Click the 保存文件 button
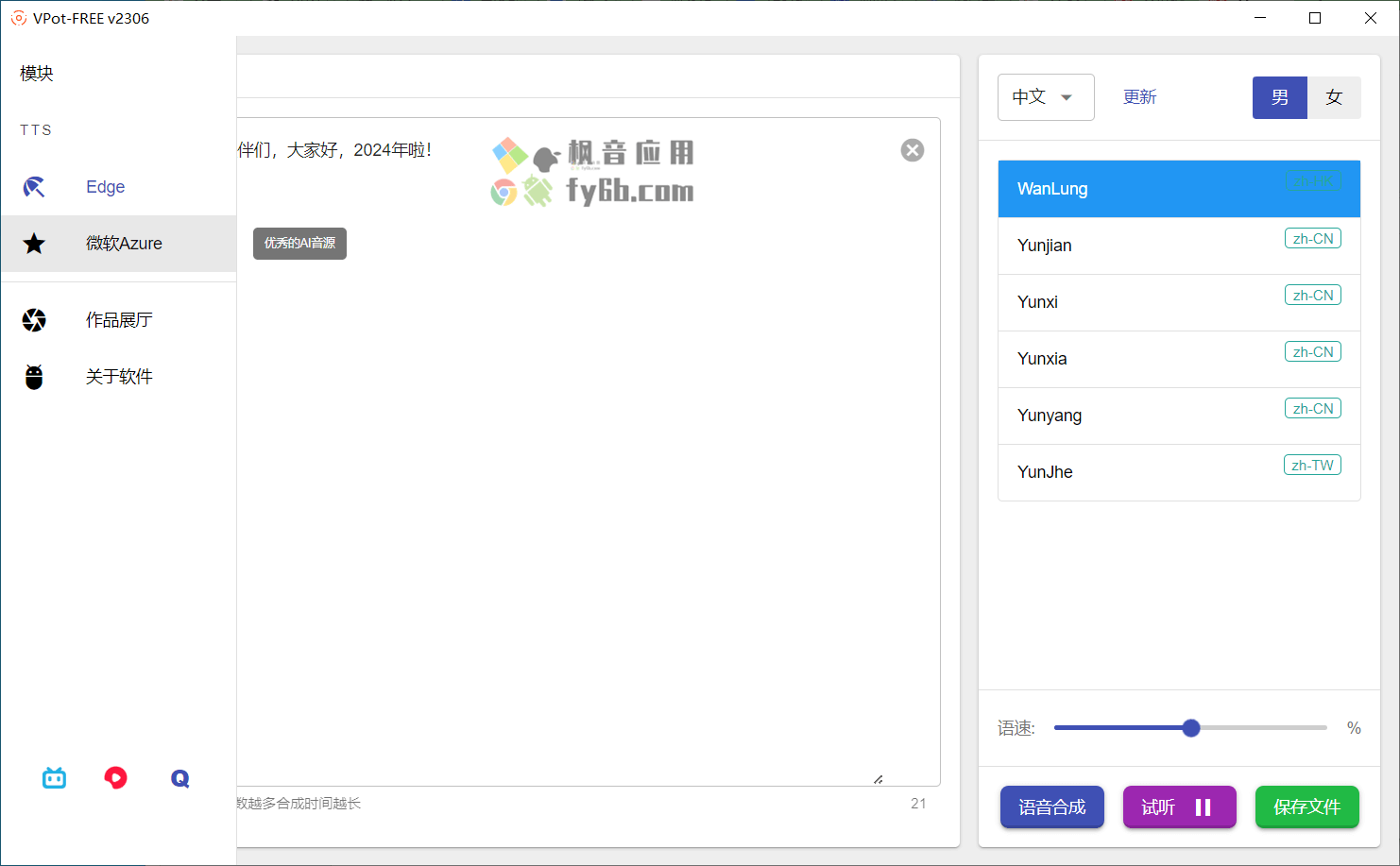Image resolution: width=1400 pixels, height=866 pixels. (1306, 807)
